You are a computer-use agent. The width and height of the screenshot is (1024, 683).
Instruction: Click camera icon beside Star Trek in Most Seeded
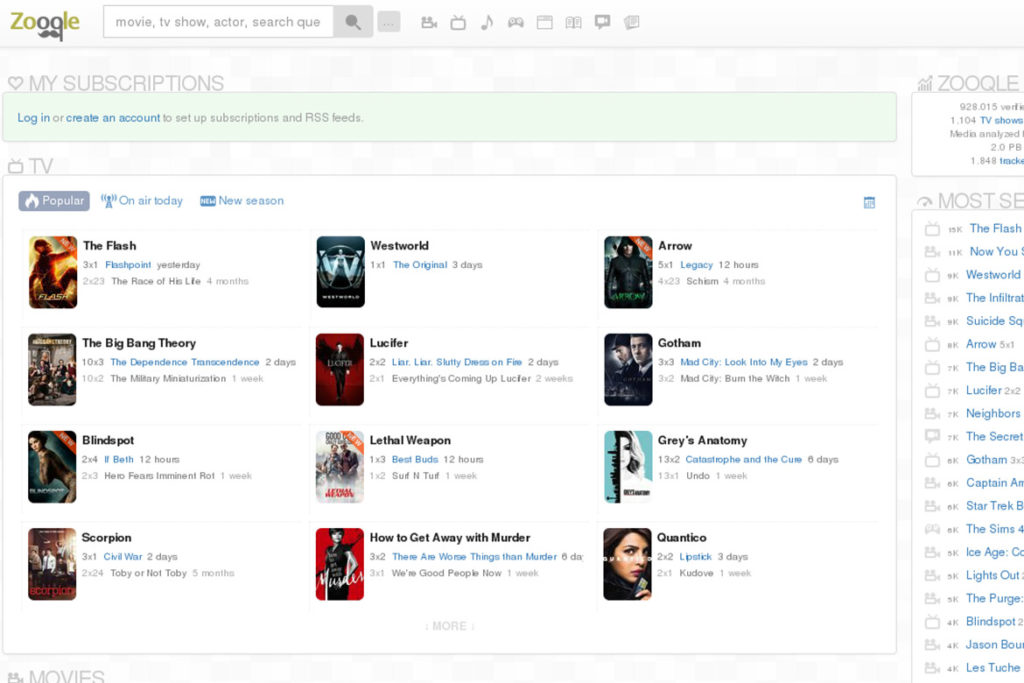[x=933, y=506]
